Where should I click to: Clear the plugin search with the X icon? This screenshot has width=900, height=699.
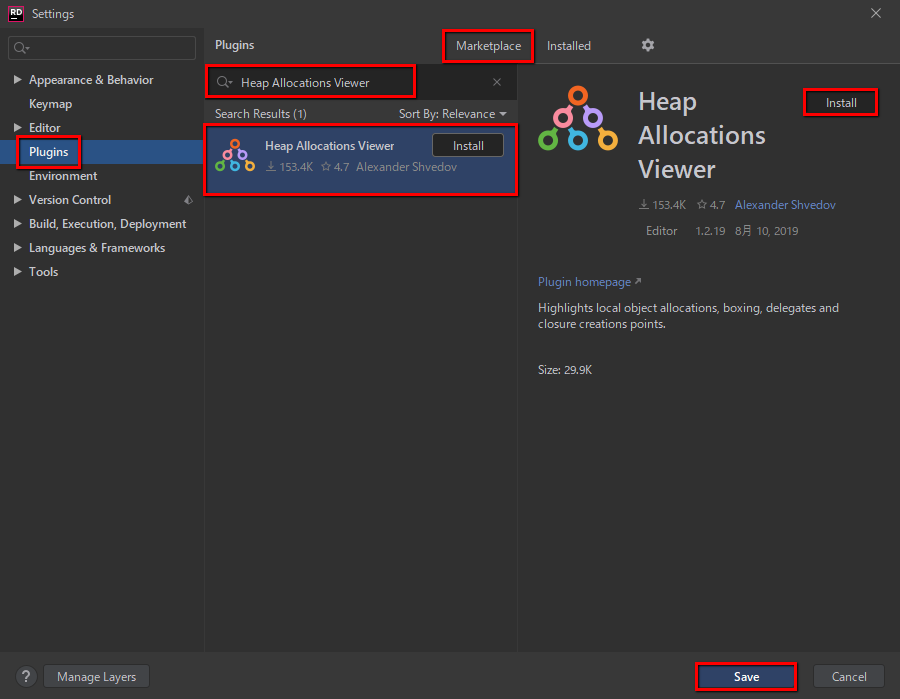point(497,82)
